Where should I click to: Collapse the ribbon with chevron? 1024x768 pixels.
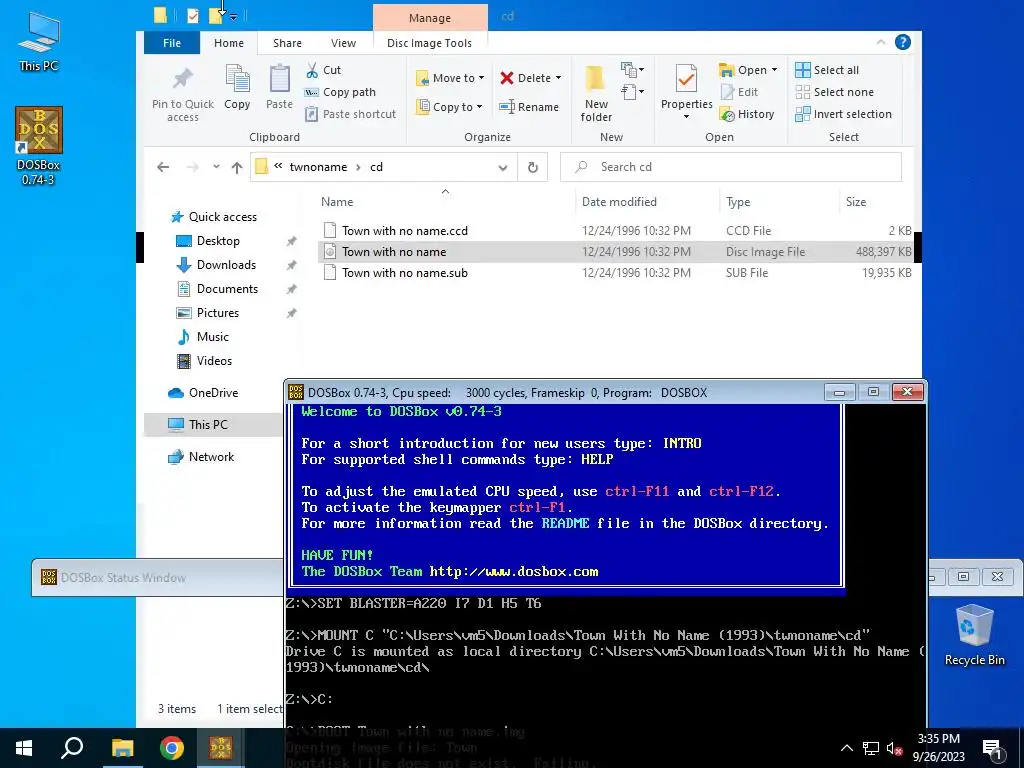[x=881, y=42]
